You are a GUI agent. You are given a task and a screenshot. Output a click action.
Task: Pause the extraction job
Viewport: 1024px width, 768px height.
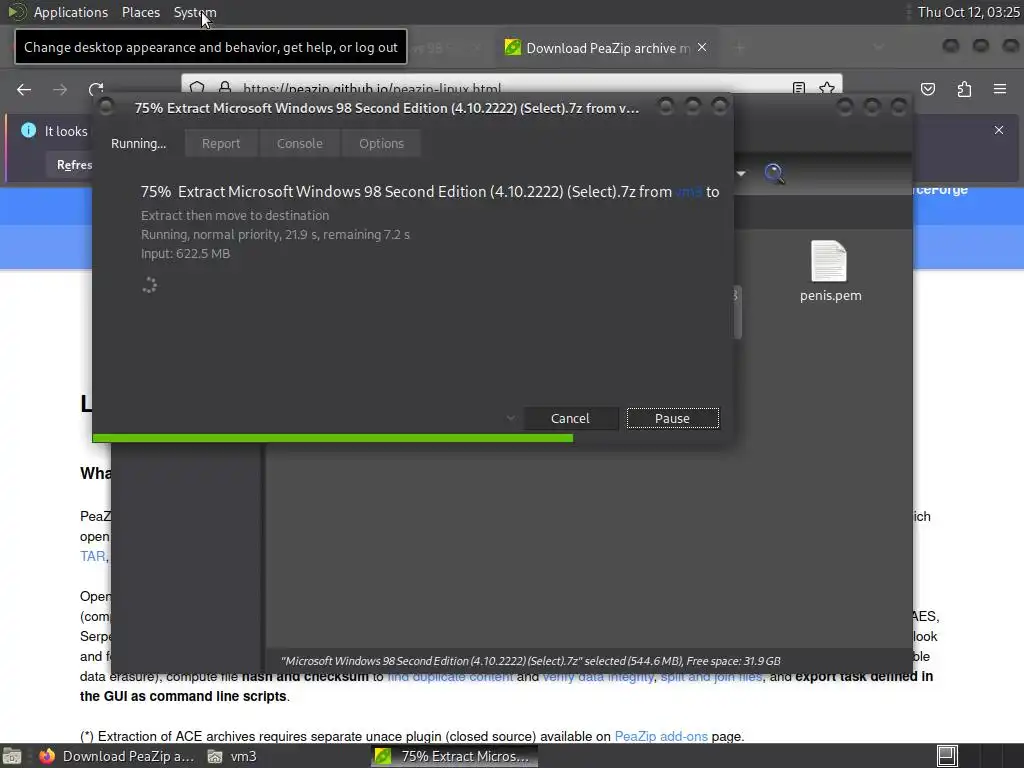coord(673,418)
